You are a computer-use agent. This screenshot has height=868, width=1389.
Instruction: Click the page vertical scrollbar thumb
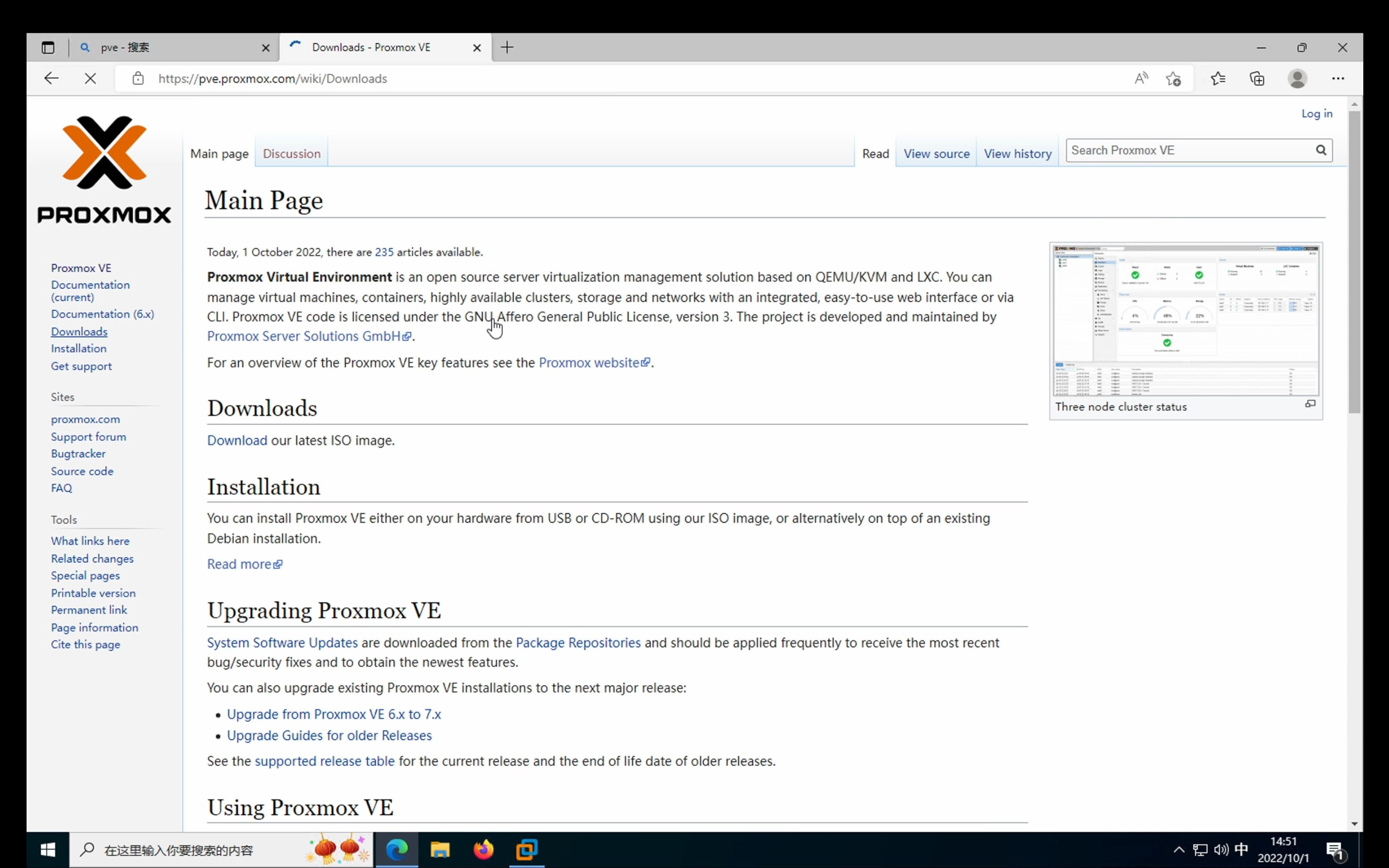pyautogui.click(x=1354, y=262)
